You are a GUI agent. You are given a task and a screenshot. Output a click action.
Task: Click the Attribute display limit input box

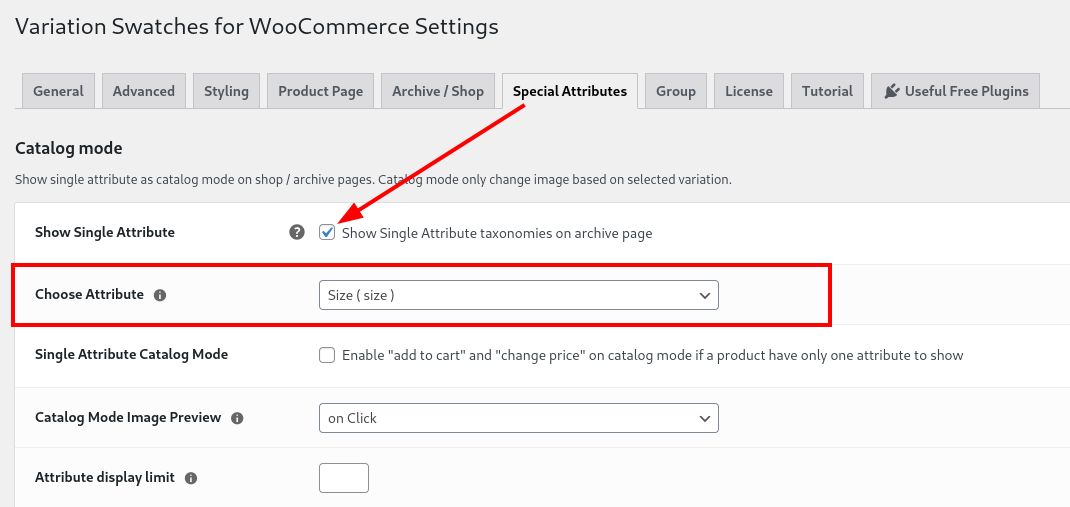click(344, 478)
